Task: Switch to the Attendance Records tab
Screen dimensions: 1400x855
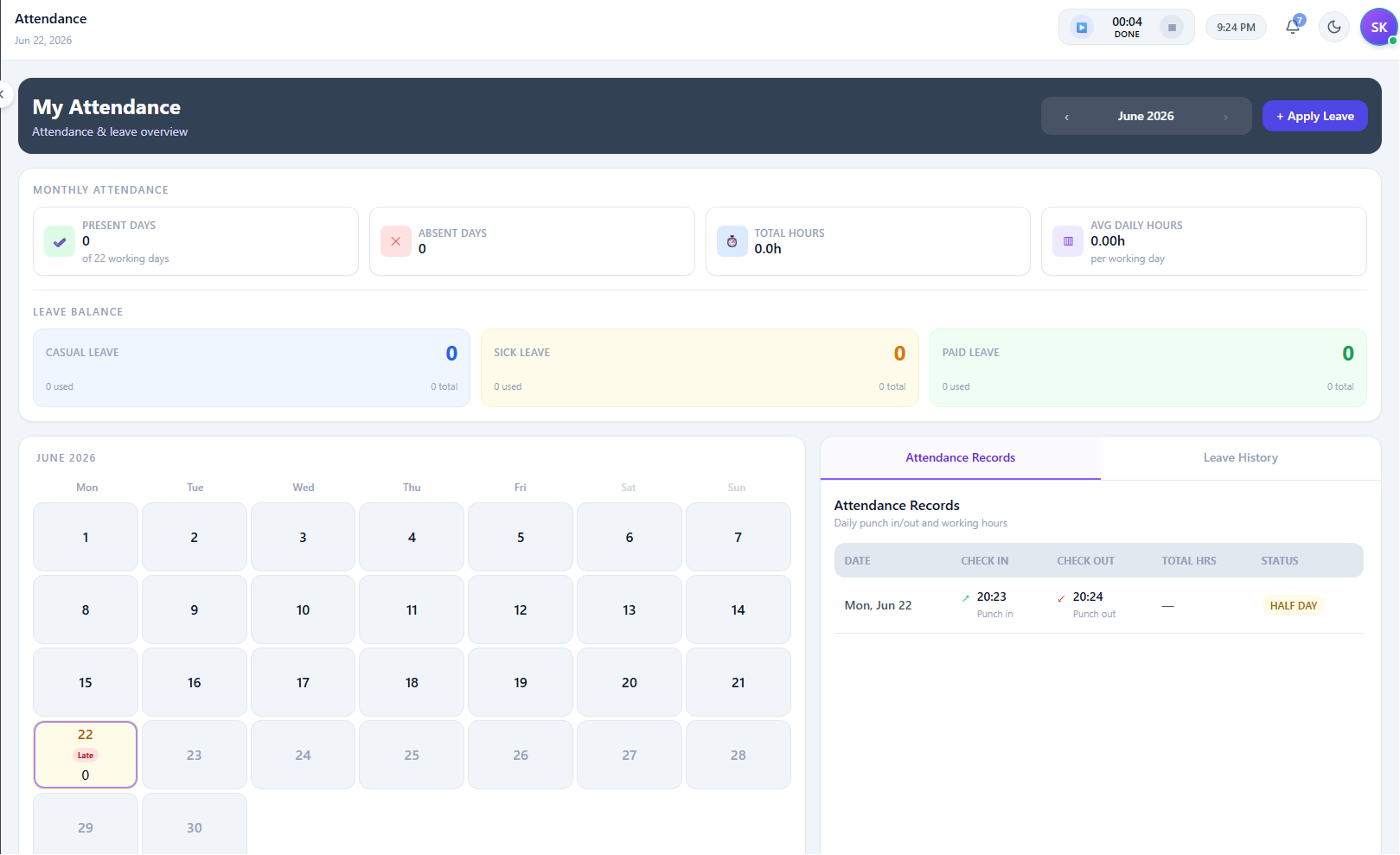Action: 960,458
